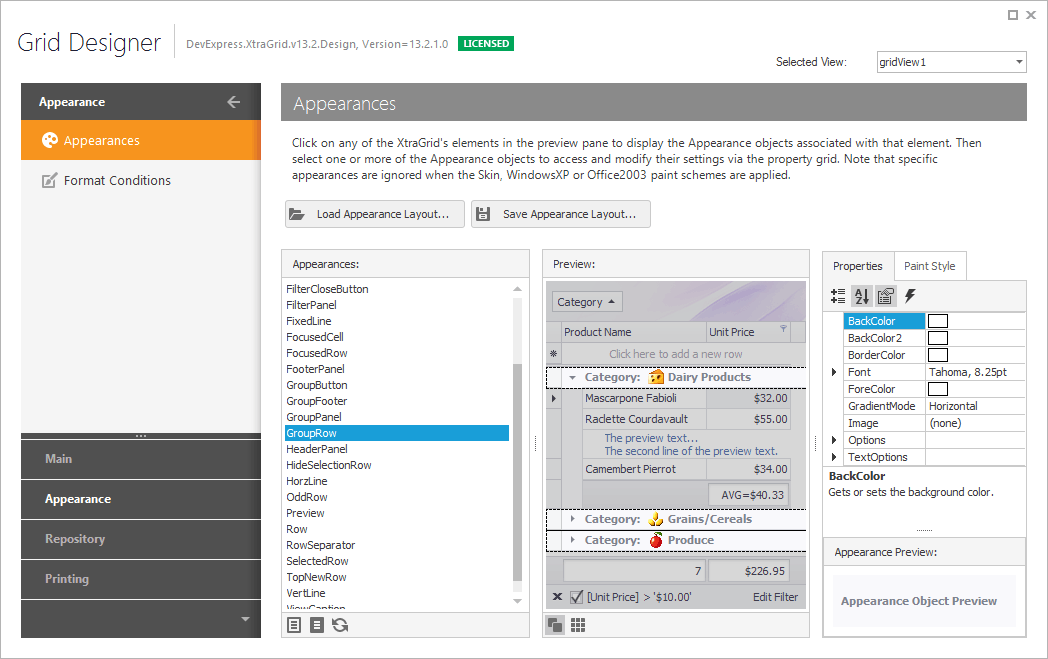1048x659 pixels.
Task: Expand the Grains/Cereals category group
Action: [572, 519]
